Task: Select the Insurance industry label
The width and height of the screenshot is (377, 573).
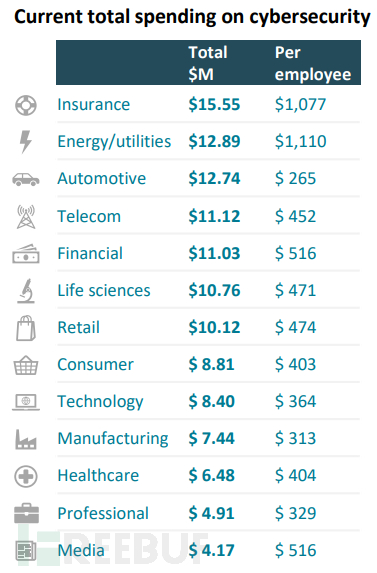Action: (x=94, y=105)
